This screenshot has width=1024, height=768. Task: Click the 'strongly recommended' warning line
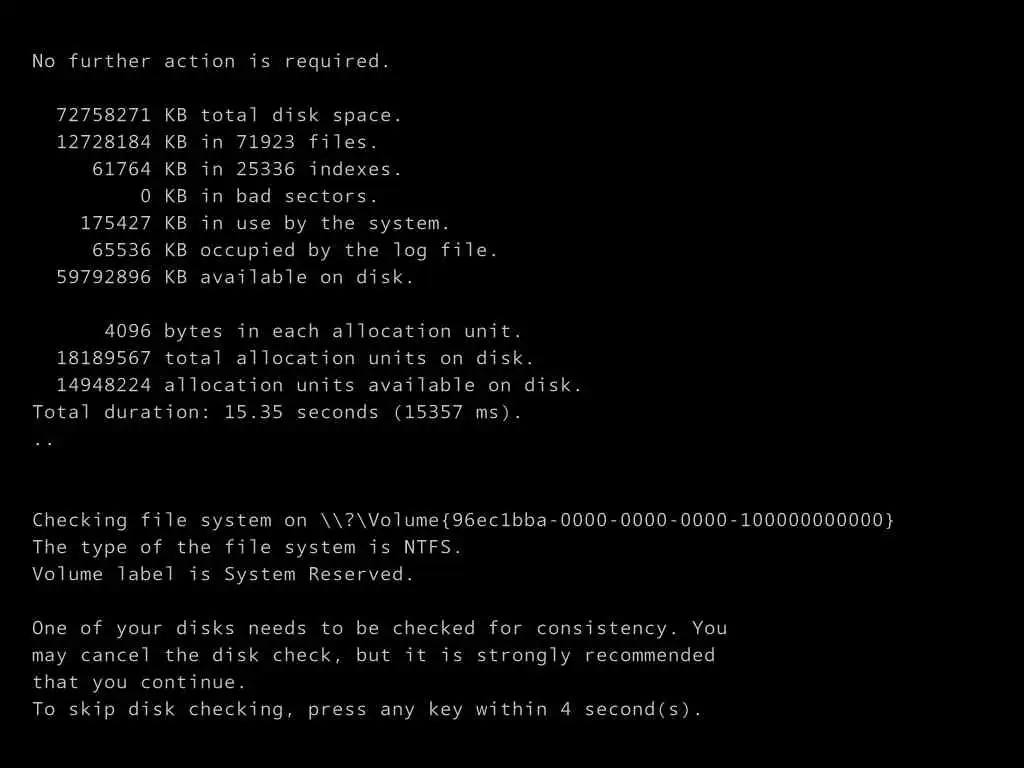click(374, 655)
